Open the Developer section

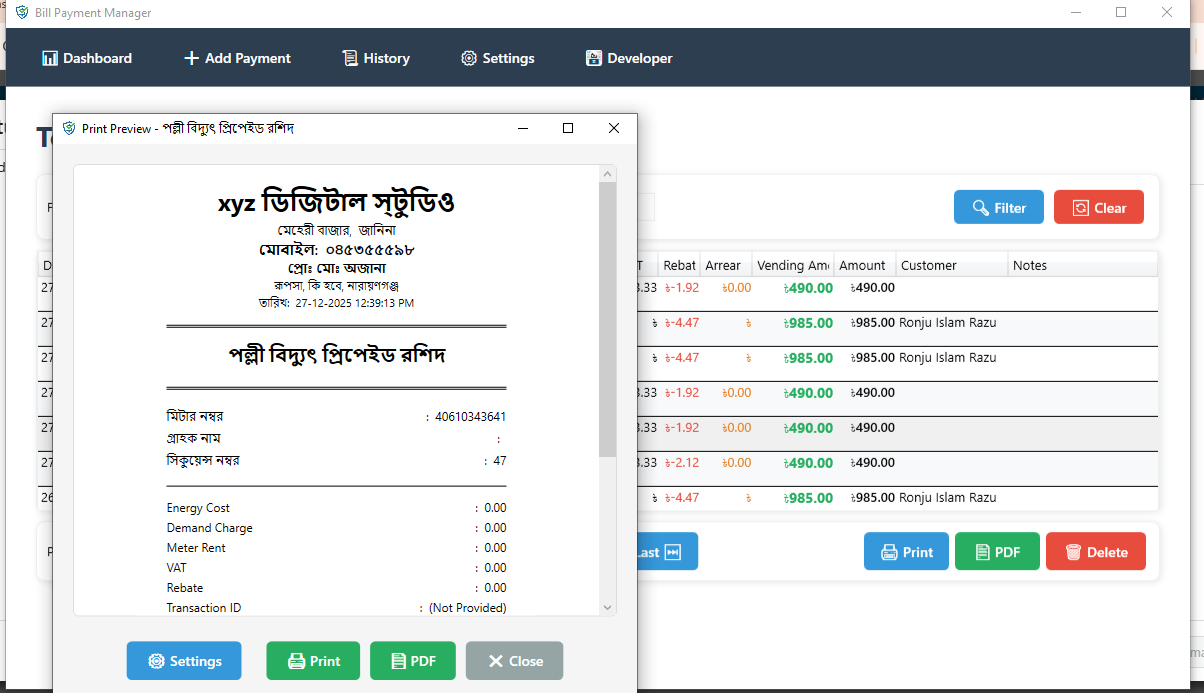629,58
